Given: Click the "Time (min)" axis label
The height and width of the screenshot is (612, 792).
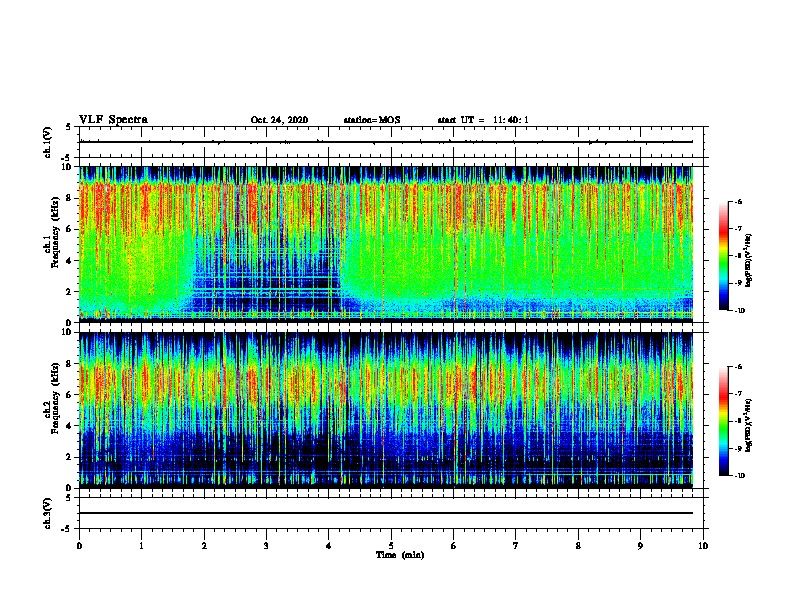Looking at the screenshot, I should click(x=400, y=555).
